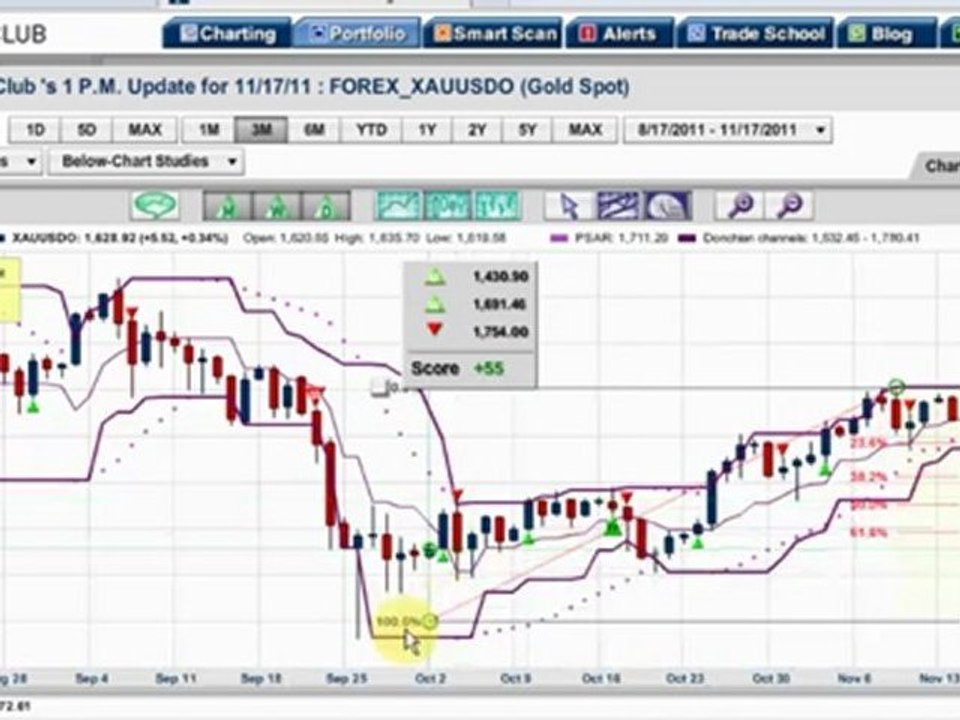This screenshot has height=720, width=960.
Task: Set chart range to 1M
Action: [209, 130]
